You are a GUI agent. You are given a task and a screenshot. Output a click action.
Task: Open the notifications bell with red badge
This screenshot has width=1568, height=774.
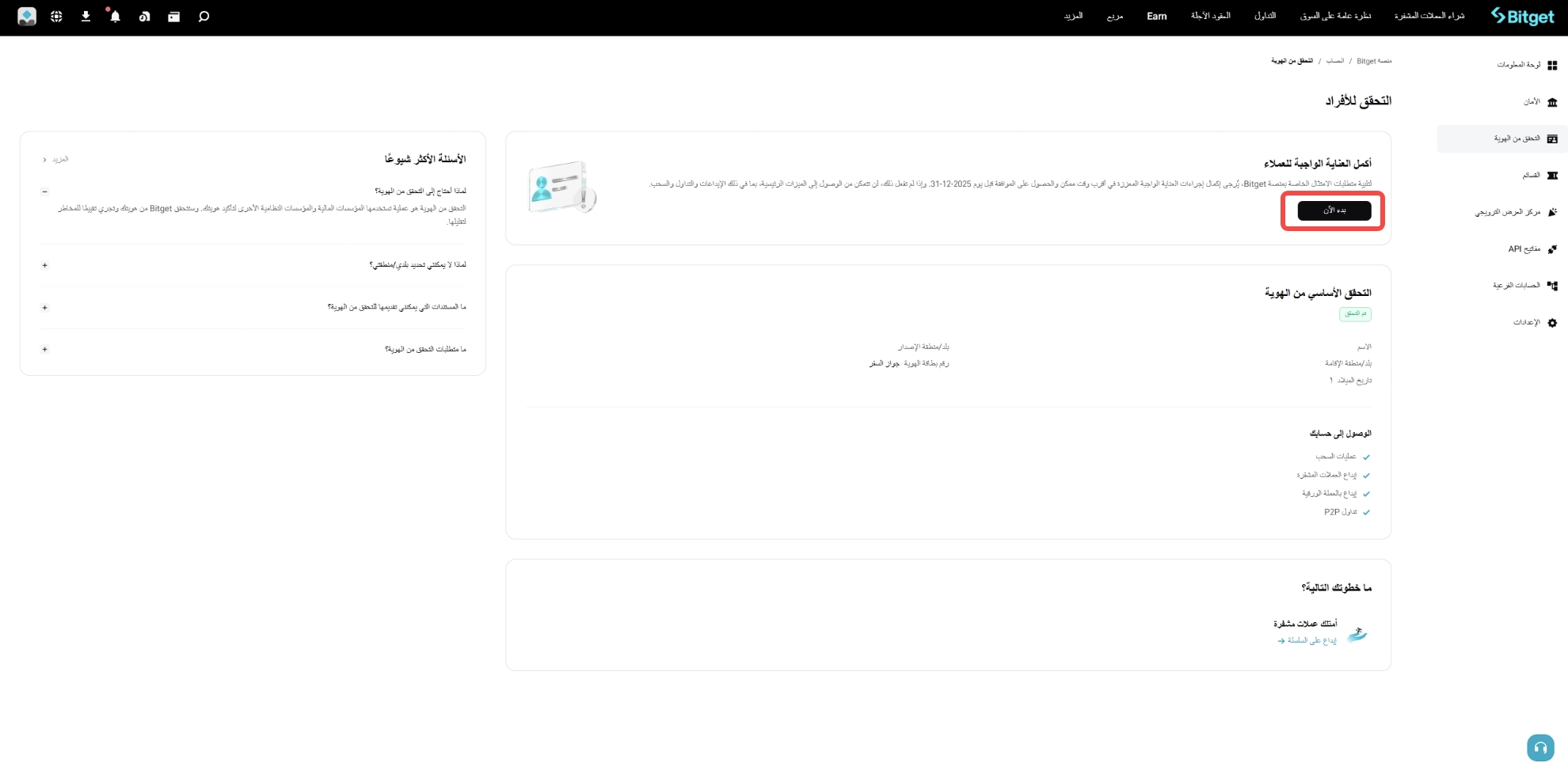114,16
